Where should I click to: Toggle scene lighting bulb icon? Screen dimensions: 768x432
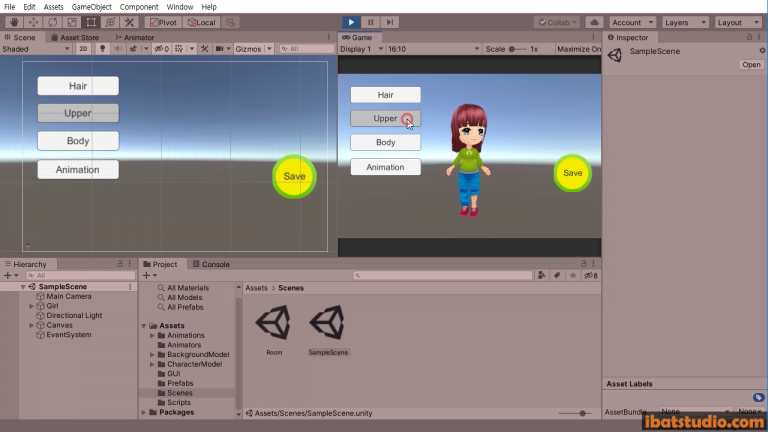pyautogui.click(x=101, y=48)
